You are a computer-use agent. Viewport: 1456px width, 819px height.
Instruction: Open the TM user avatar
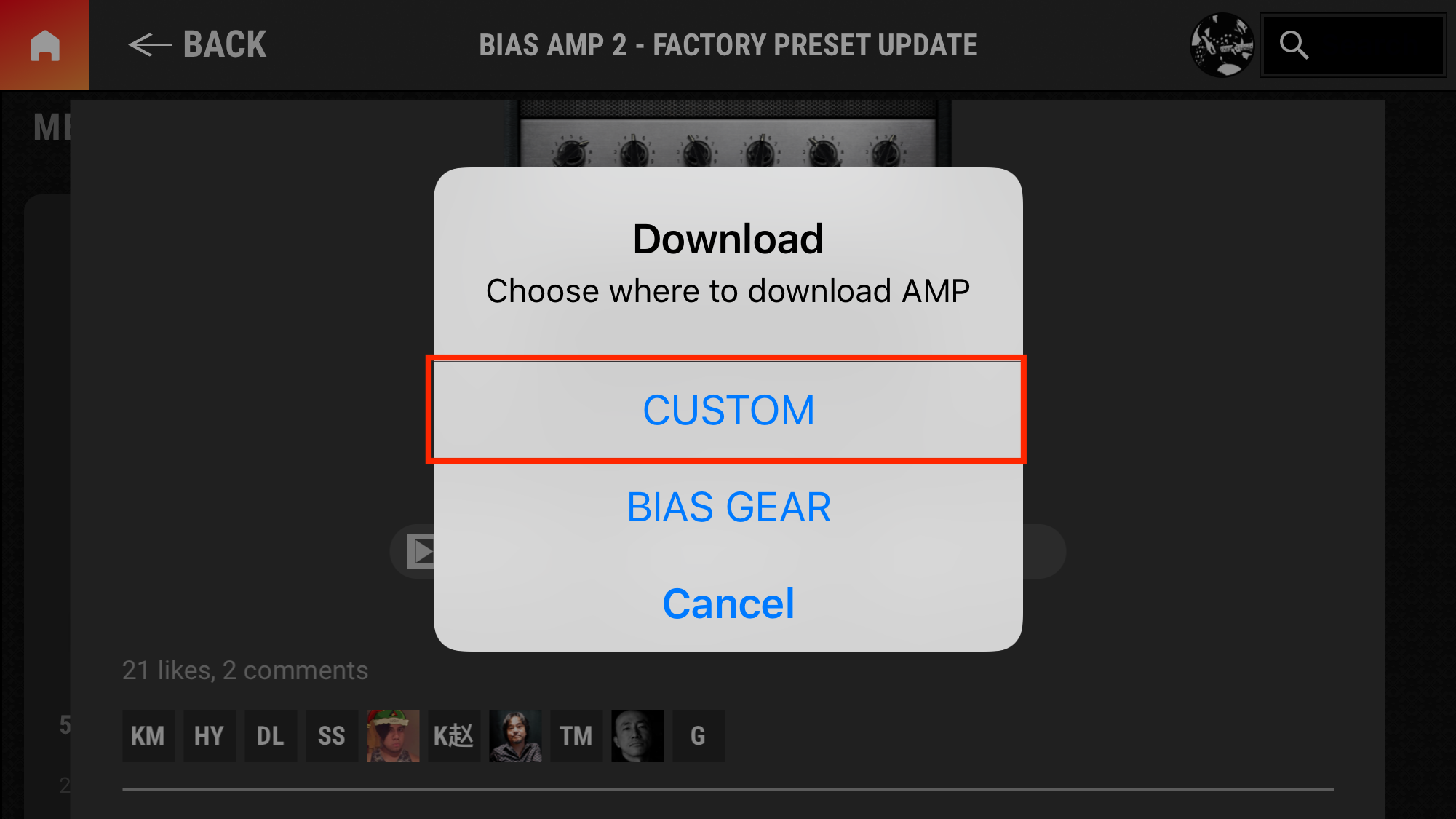pos(576,736)
